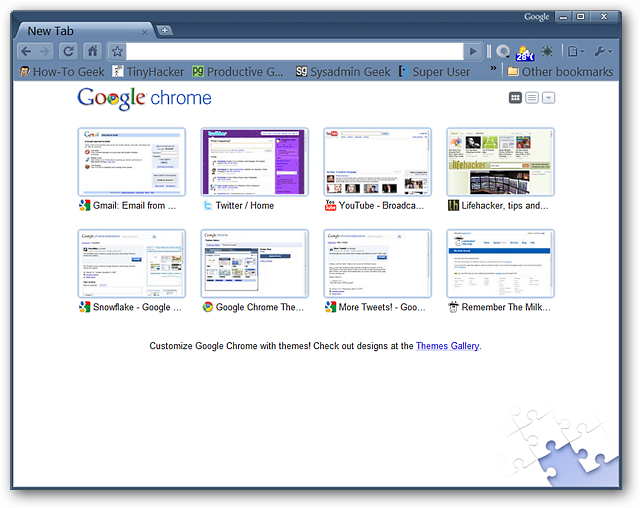Image resolution: width=640 pixels, height=508 pixels.
Task: Reload the current page
Action: pos(69,51)
